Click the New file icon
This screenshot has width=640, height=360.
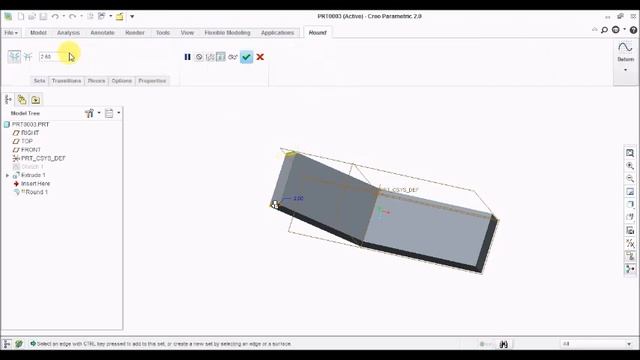(21, 16)
